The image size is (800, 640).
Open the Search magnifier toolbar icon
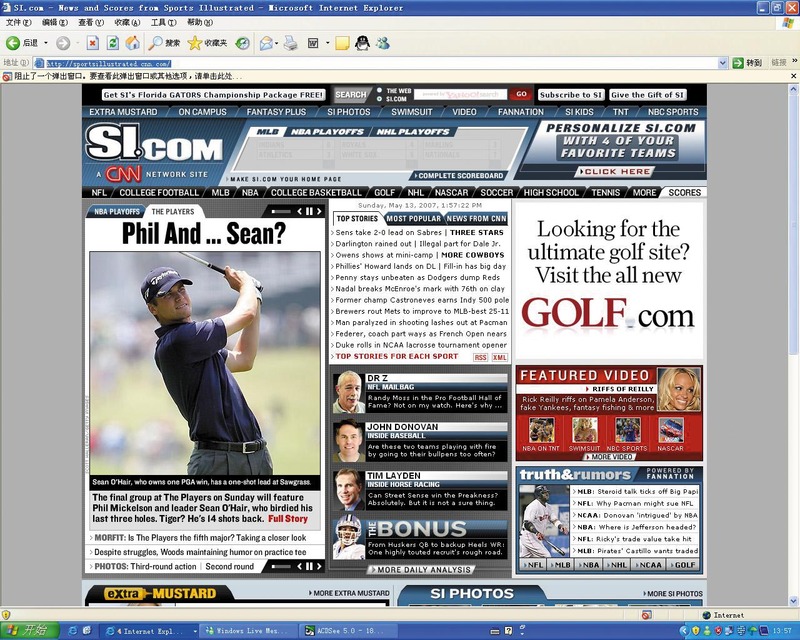tap(155, 43)
